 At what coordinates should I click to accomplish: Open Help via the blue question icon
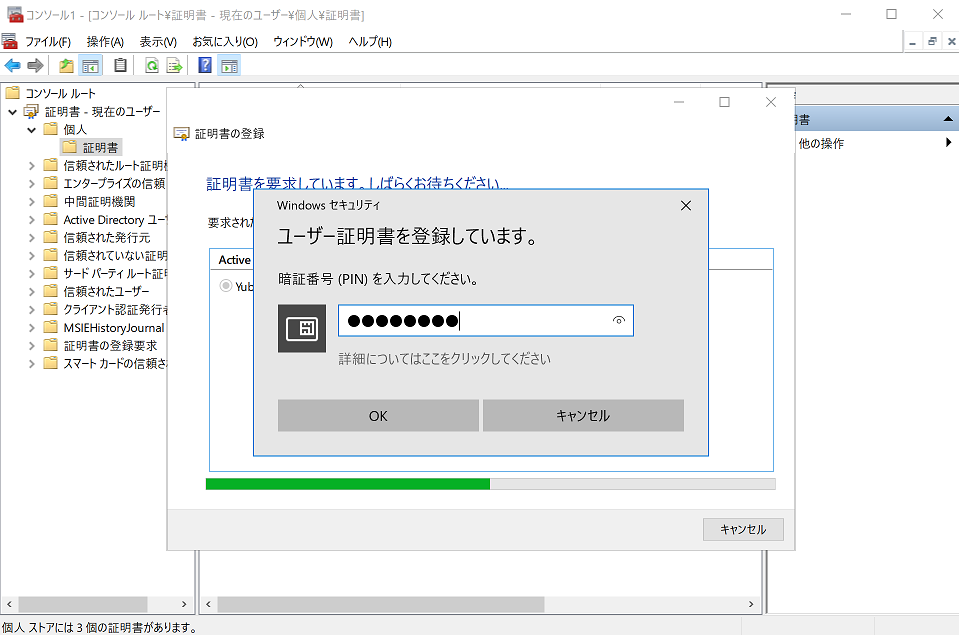point(205,66)
